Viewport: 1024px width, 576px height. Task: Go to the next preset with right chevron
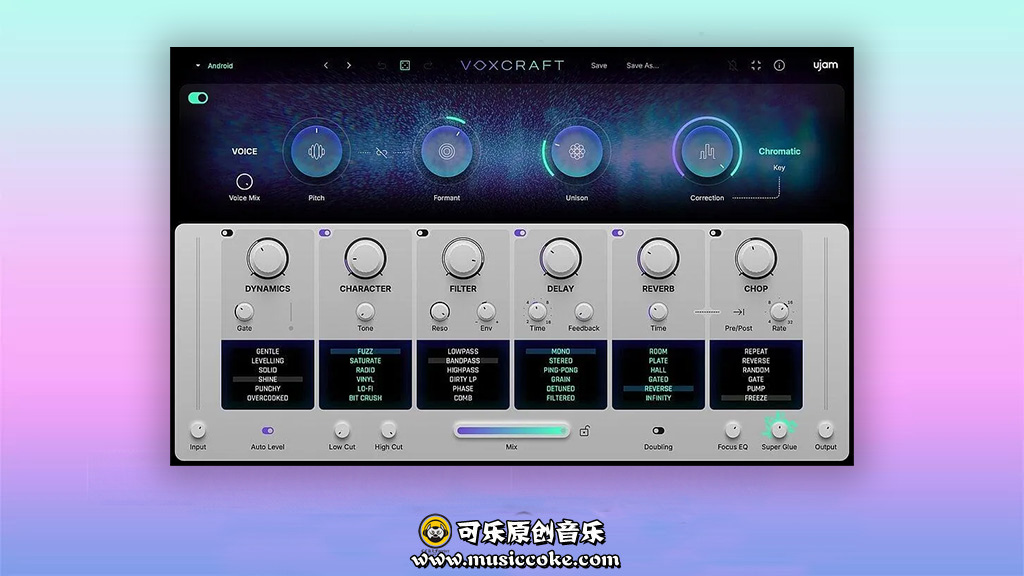[x=349, y=66]
